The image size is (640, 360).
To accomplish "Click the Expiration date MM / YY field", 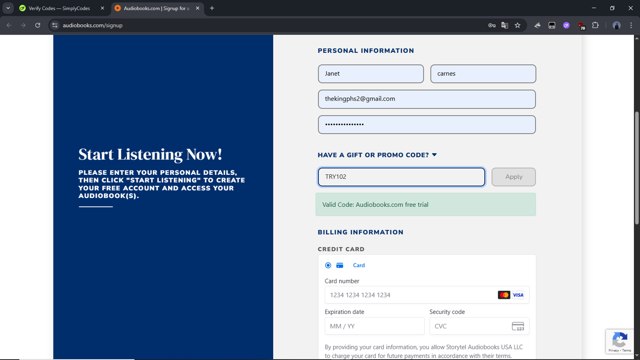I will point(374,326).
